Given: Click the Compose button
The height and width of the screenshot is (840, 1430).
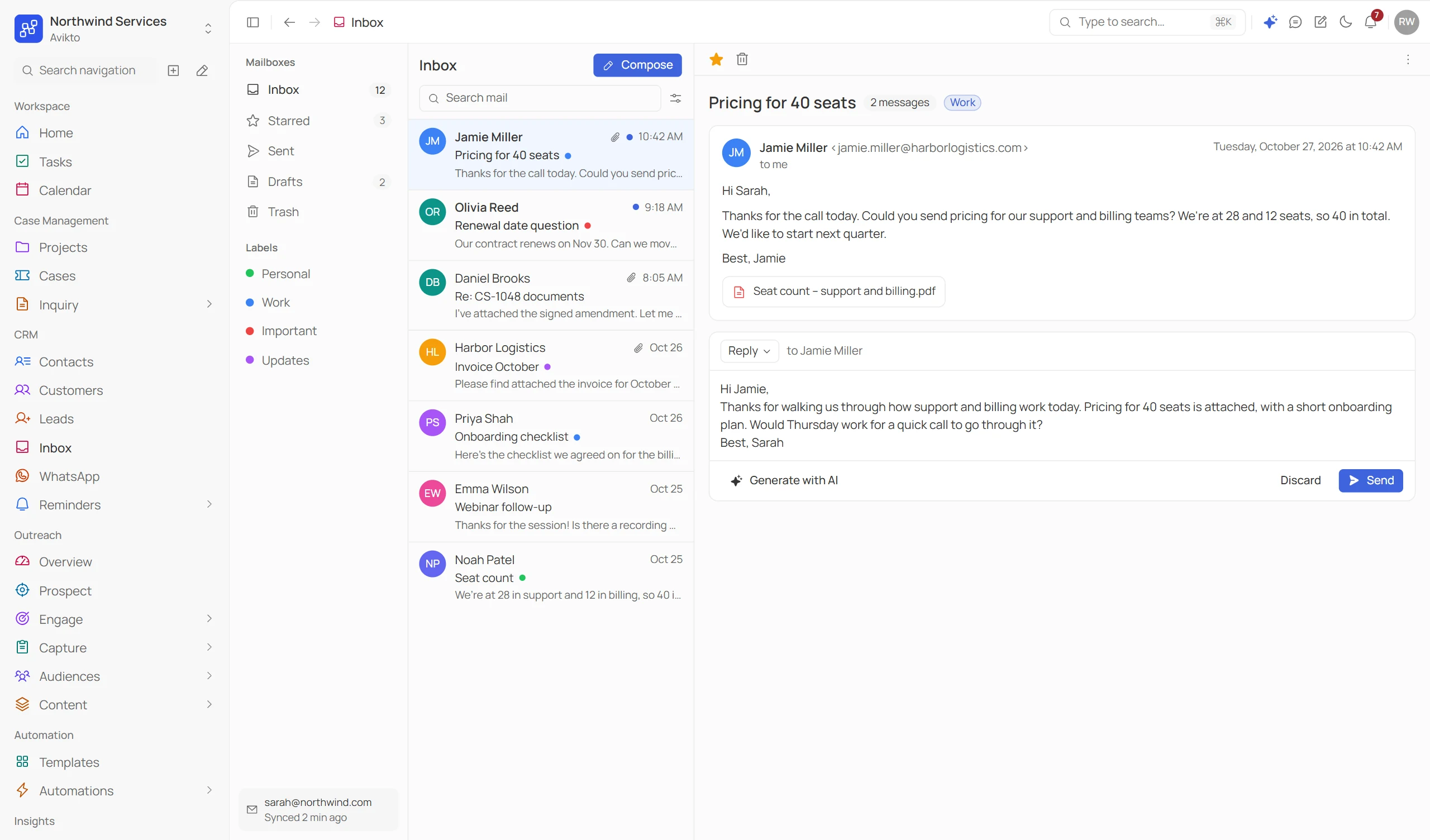Looking at the screenshot, I should pyautogui.click(x=637, y=65).
